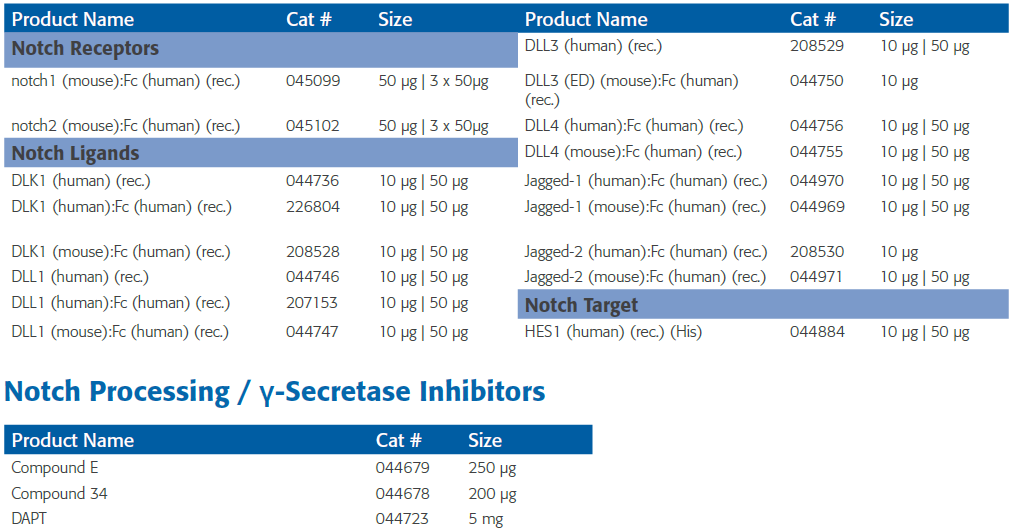This screenshot has height=531, width=1013.
Task: Click catalog number 226804
Action: pos(313,207)
